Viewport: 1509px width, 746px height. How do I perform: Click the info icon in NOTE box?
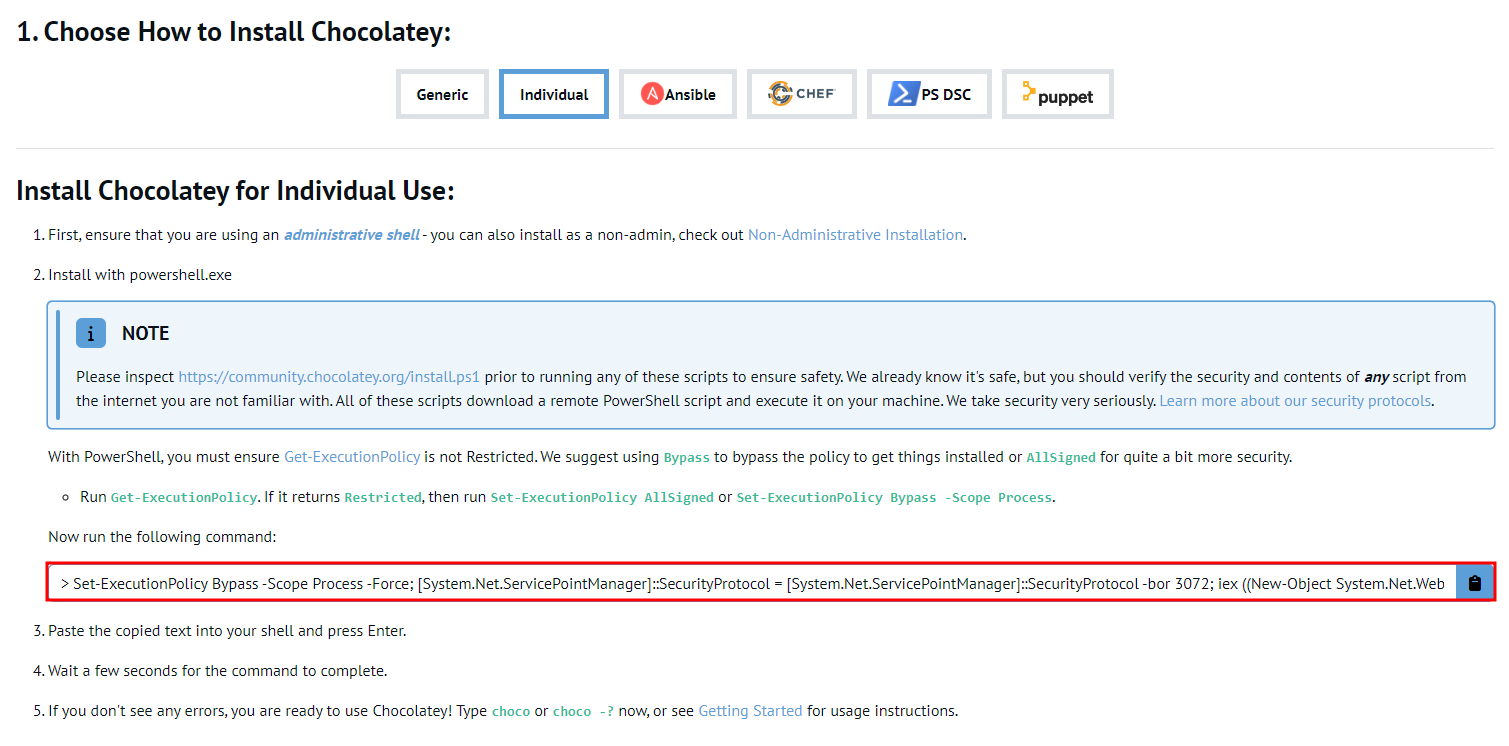(90, 333)
